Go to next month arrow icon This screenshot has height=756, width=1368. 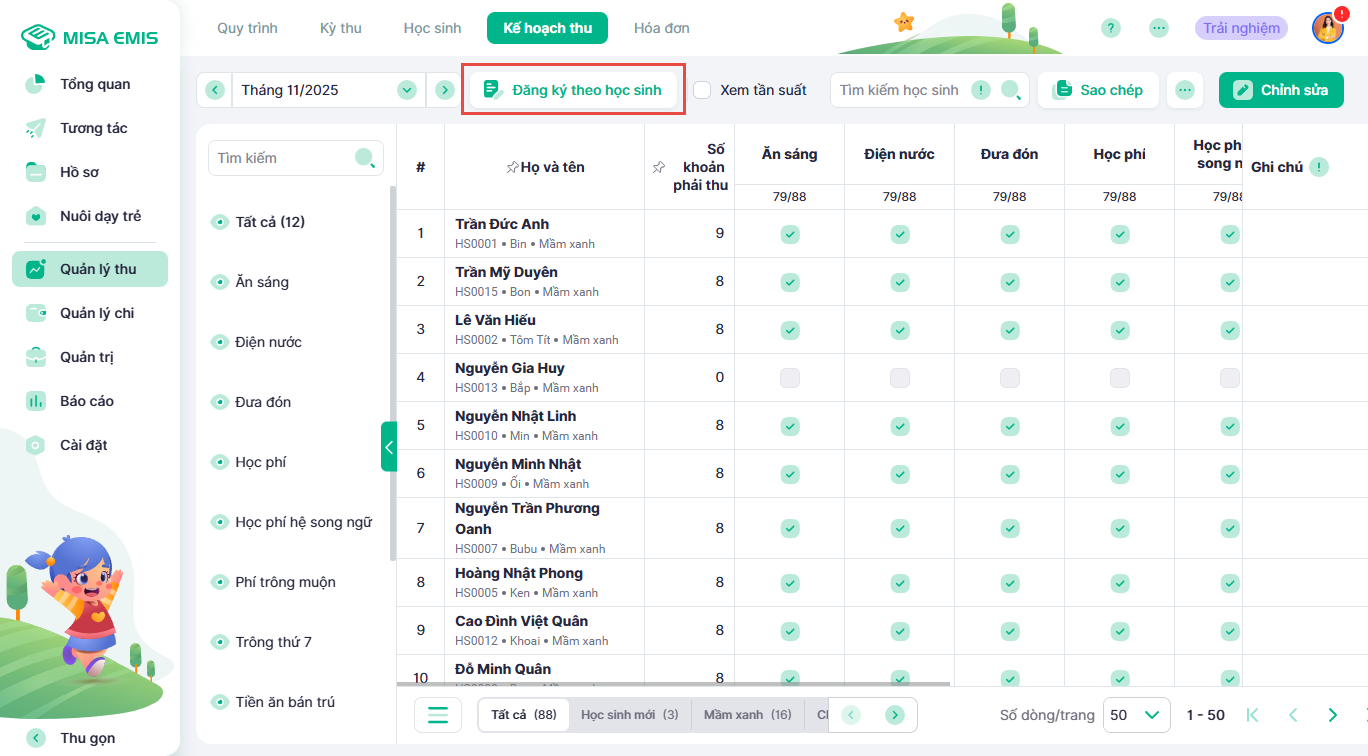445,90
